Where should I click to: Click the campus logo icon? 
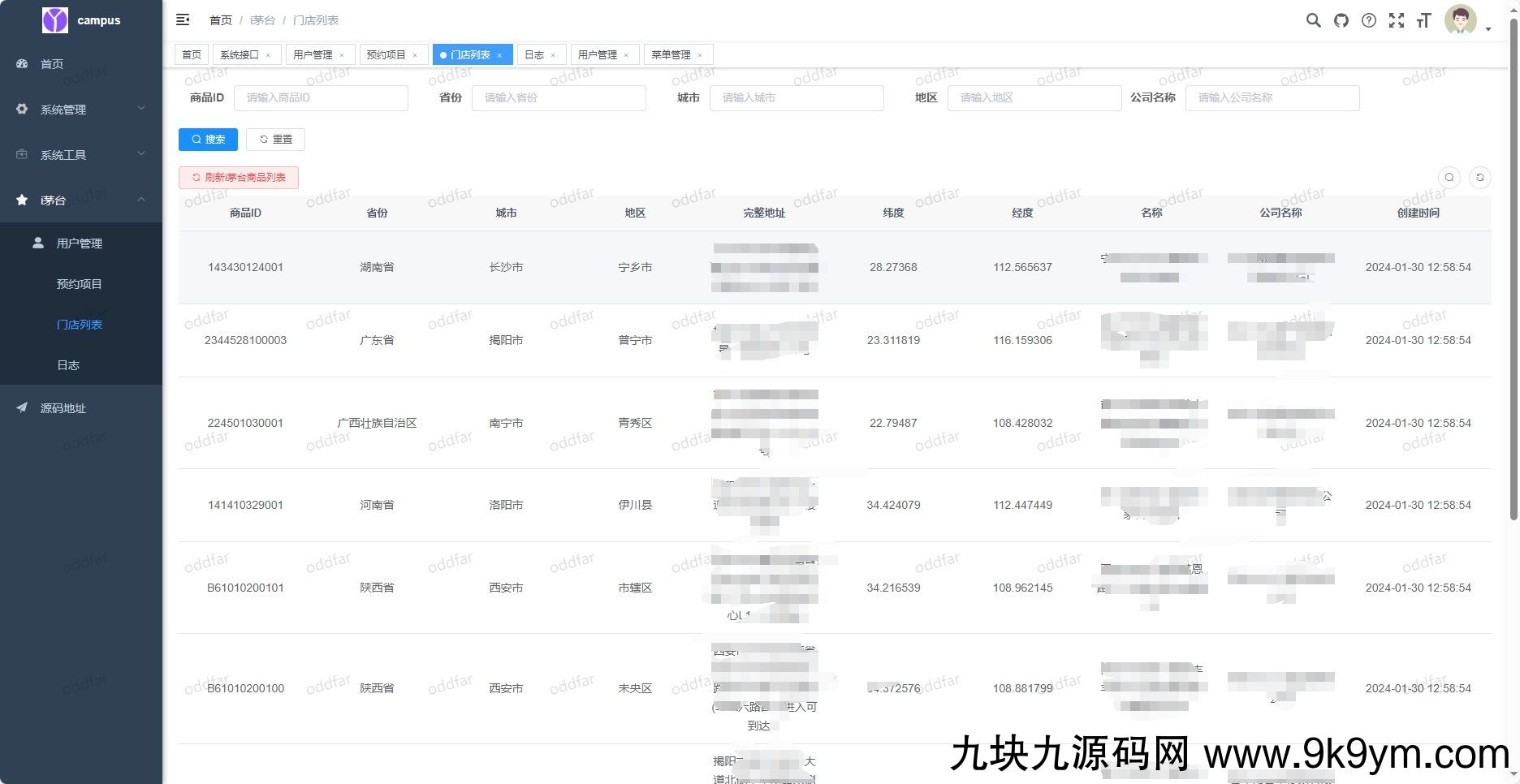point(54,19)
